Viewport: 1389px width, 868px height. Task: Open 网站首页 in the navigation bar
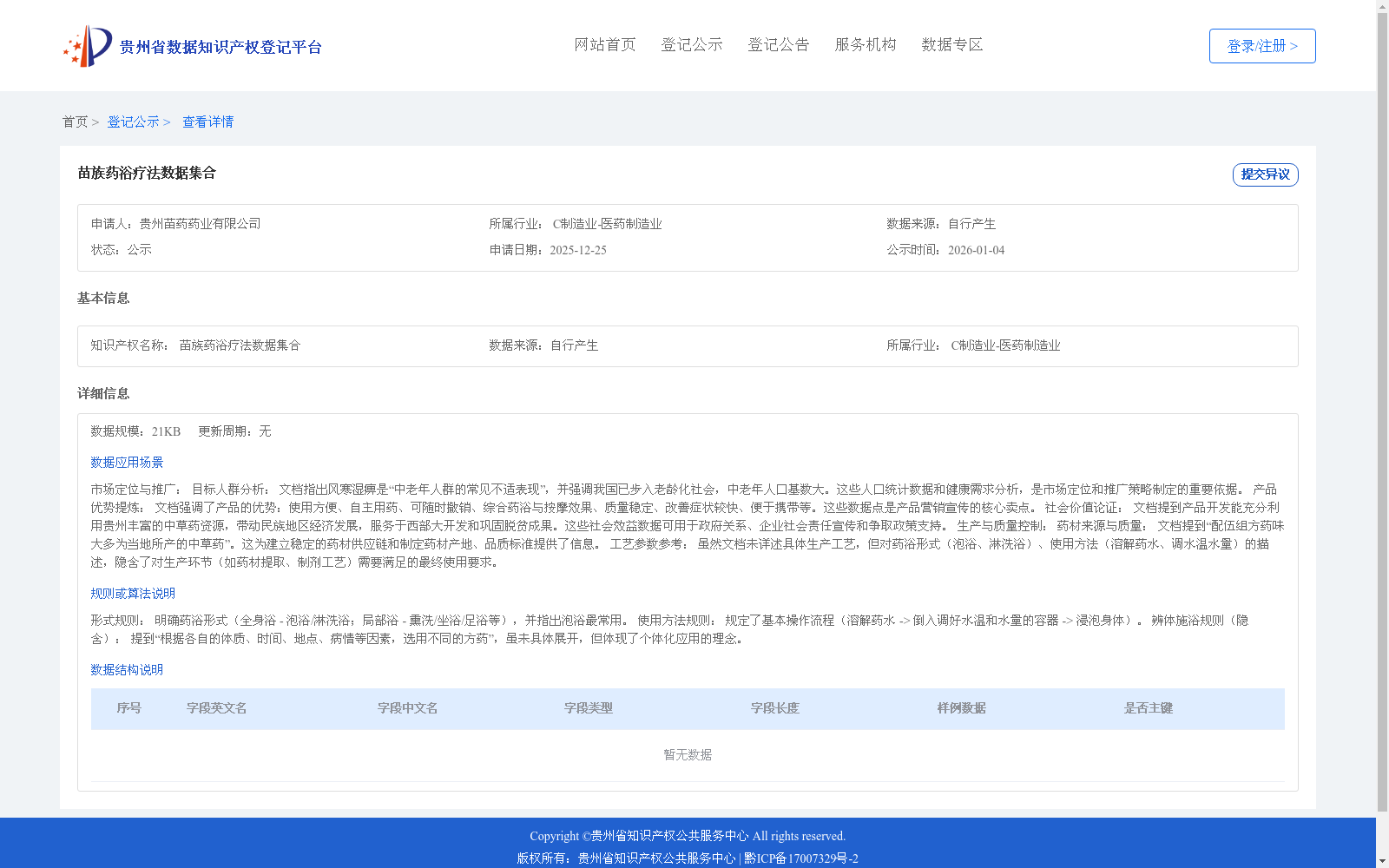click(x=605, y=44)
